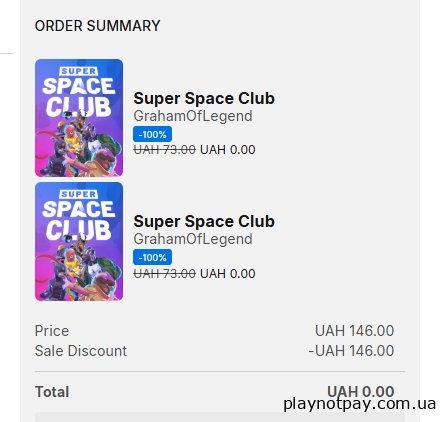
Task: Click the second Super Space Club title
Action: click(204, 222)
